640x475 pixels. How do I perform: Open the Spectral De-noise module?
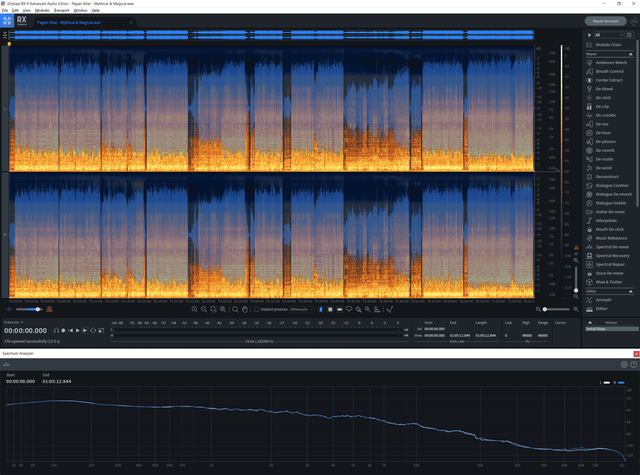609,247
